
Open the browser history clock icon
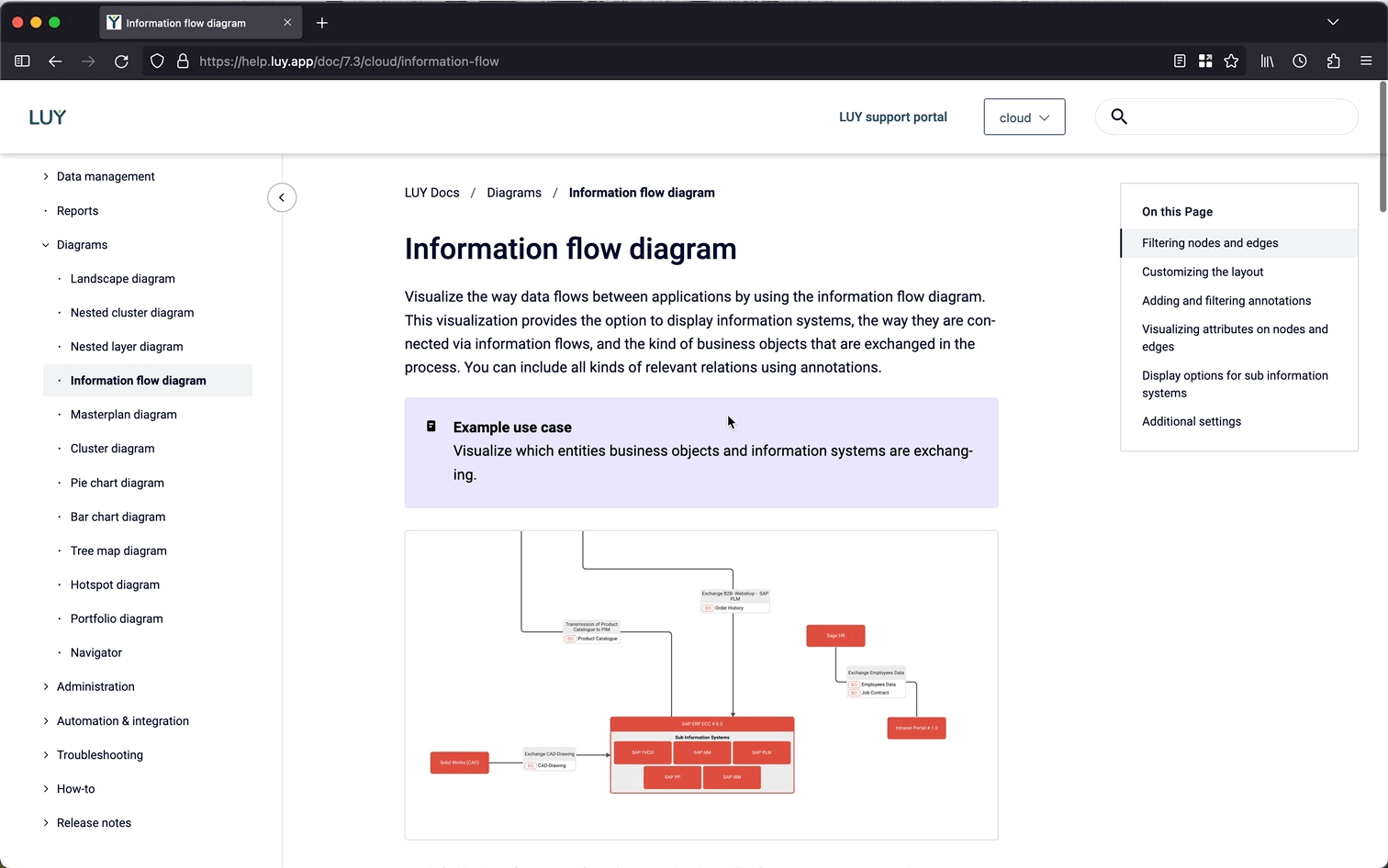point(1300,61)
